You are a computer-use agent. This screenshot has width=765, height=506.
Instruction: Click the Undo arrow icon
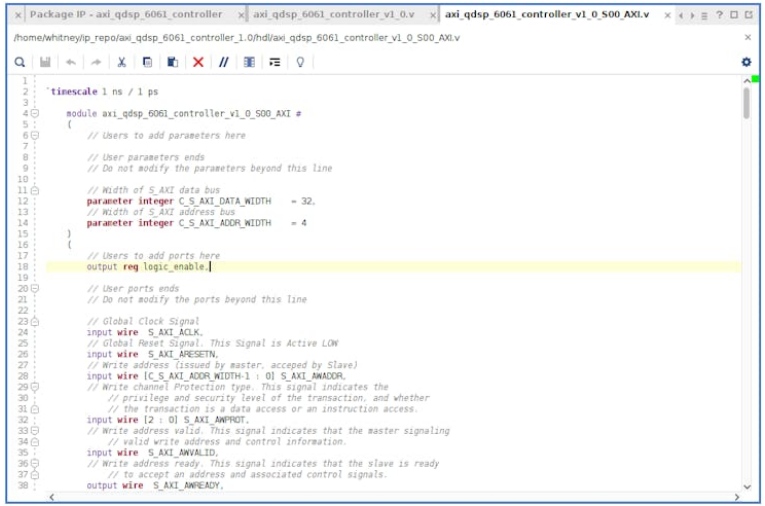click(x=71, y=62)
